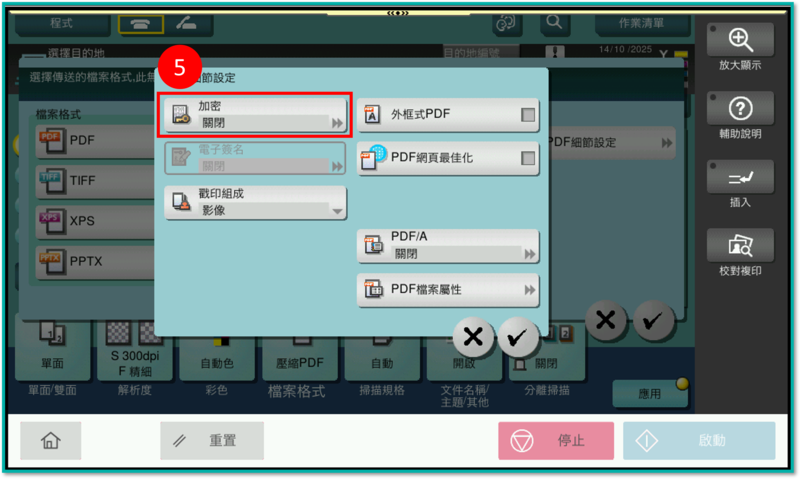This screenshot has width=800, height=479.
Task: Click the 停止 stop button
Action: 556,441
